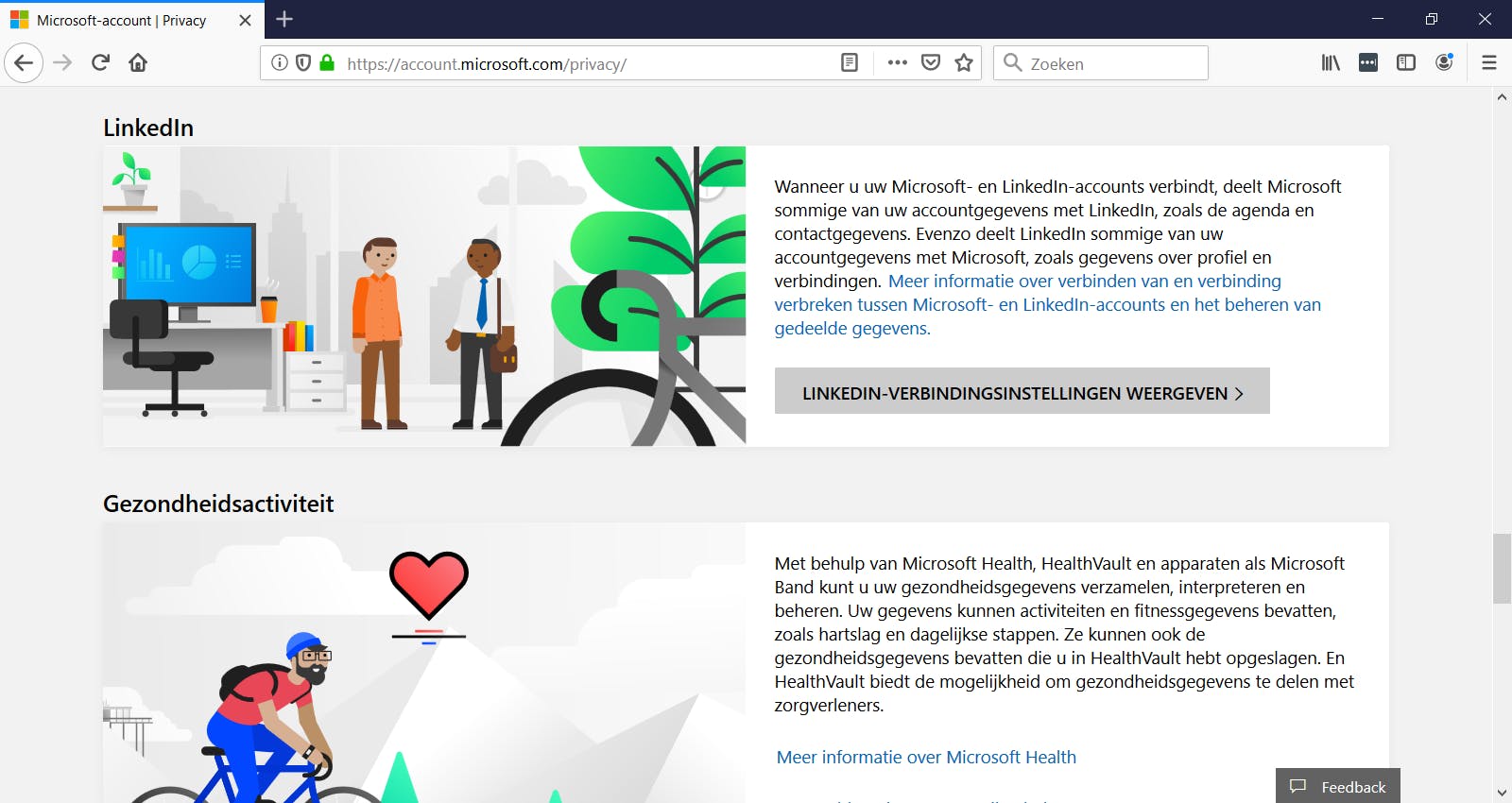Click the Gezondheidsactiviteit section heading
Viewport: 1512px width, 803px height.
(x=218, y=504)
